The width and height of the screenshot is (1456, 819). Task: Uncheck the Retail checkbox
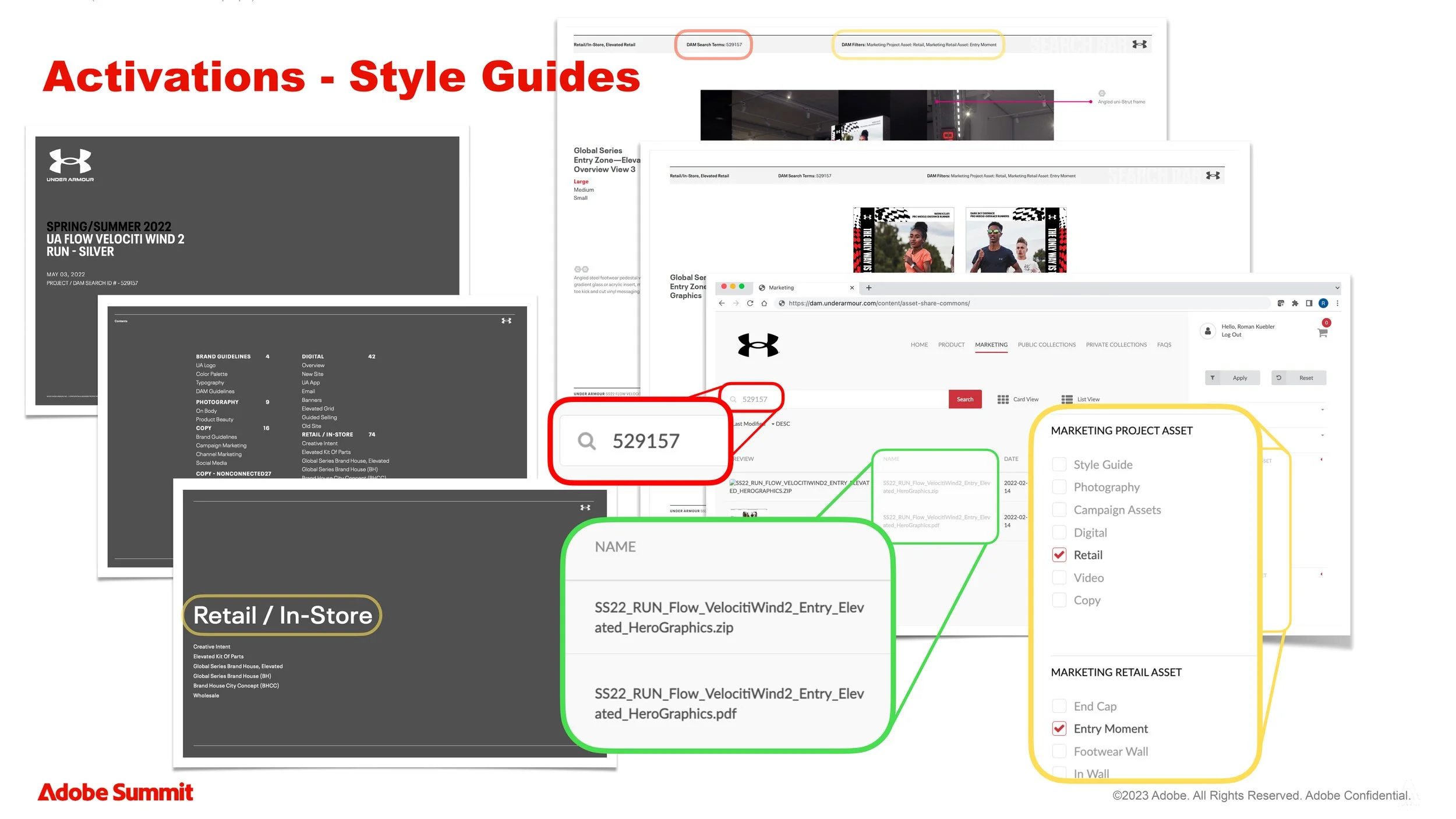pyautogui.click(x=1059, y=555)
